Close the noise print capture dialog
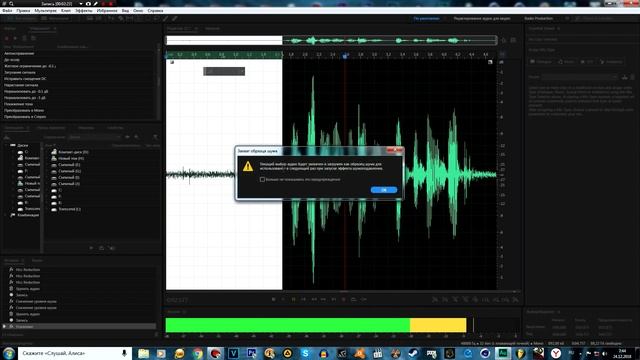This screenshot has height=360, width=640. tap(395, 151)
